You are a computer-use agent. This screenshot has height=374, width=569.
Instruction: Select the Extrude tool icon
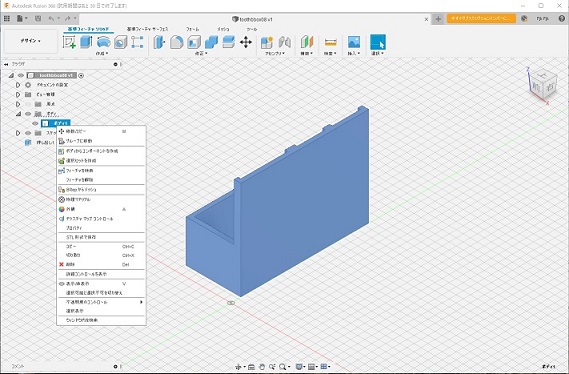coord(86,42)
